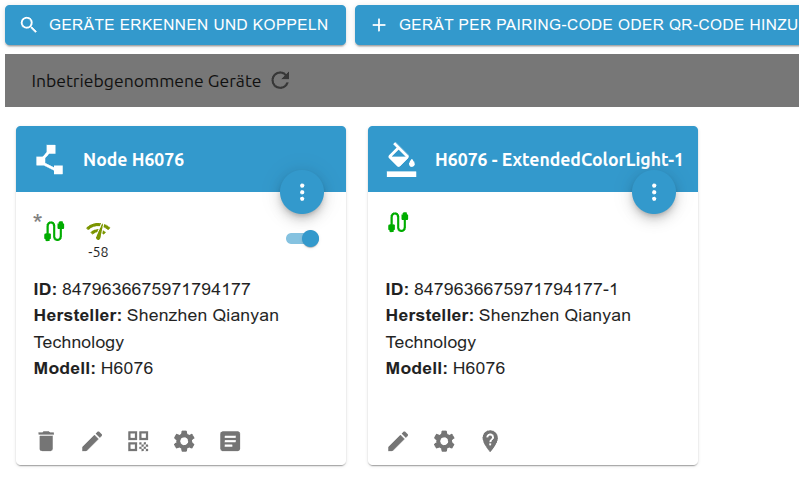Open three-dot menu on ExtendedColorLight-1 card
The width and height of the screenshot is (799, 497).
[x=654, y=191]
